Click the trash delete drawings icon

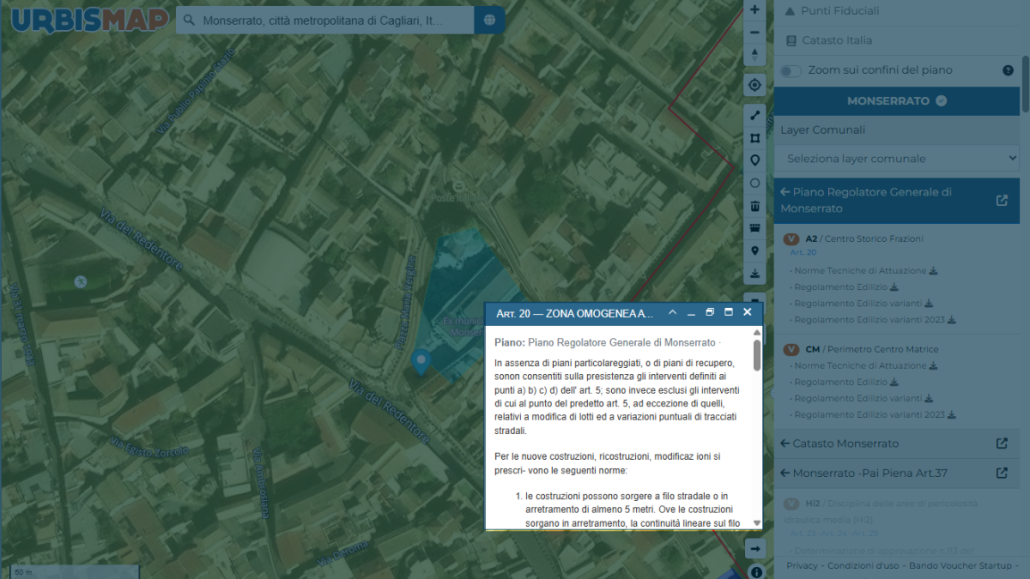pyautogui.click(x=754, y=206)
